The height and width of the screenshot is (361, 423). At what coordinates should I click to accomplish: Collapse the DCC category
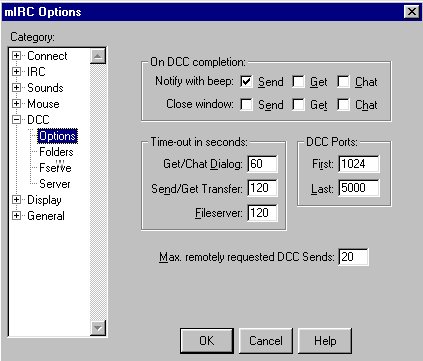tap(16, 120)
